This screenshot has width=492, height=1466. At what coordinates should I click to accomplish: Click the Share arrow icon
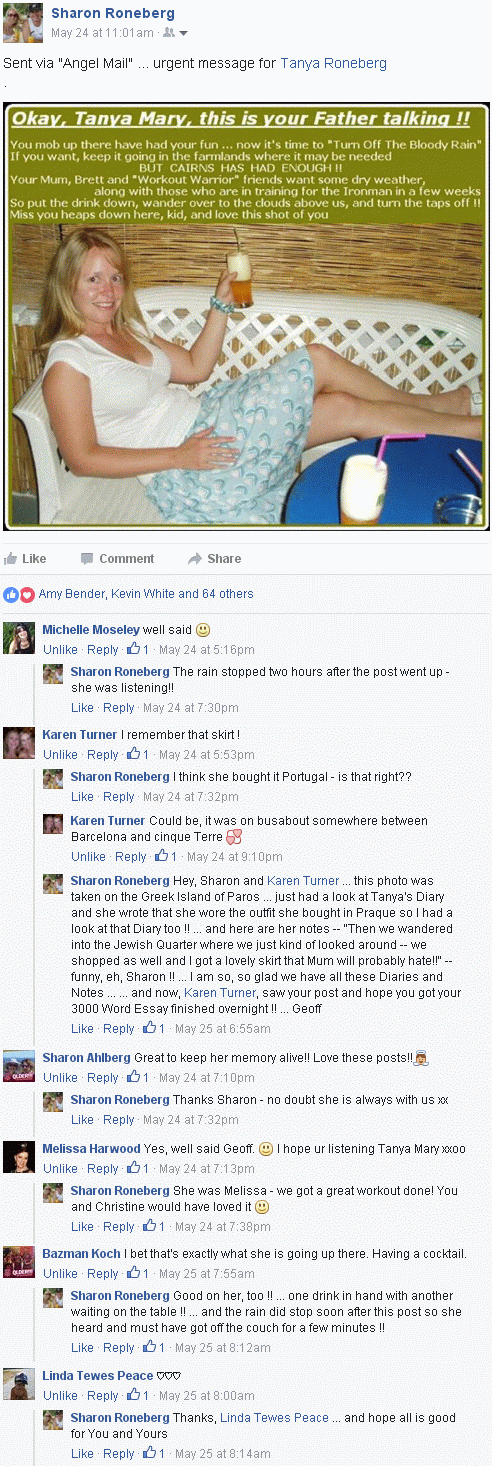pos(194,559)
